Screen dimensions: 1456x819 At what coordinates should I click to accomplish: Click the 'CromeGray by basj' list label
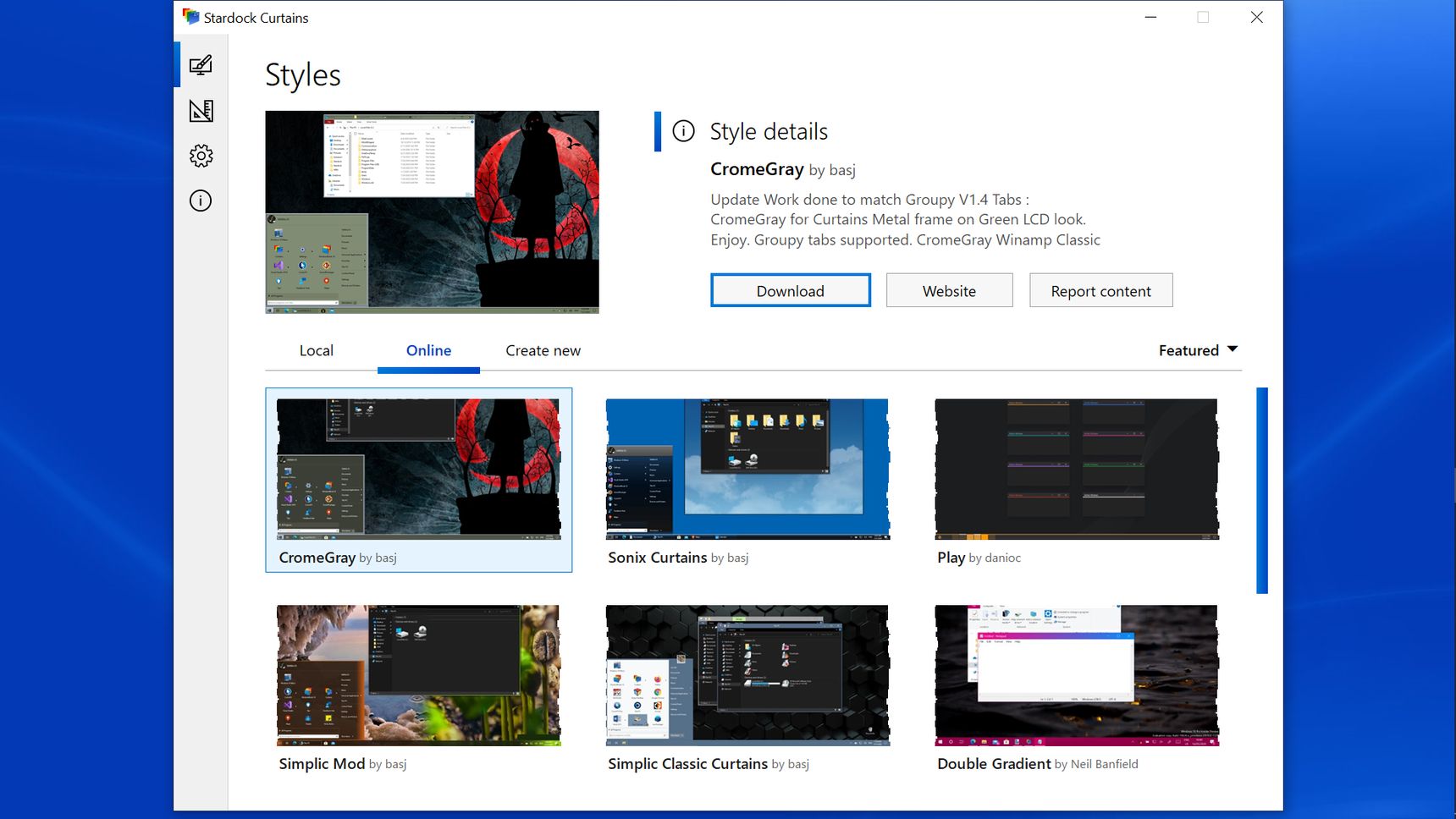point(338,558)
